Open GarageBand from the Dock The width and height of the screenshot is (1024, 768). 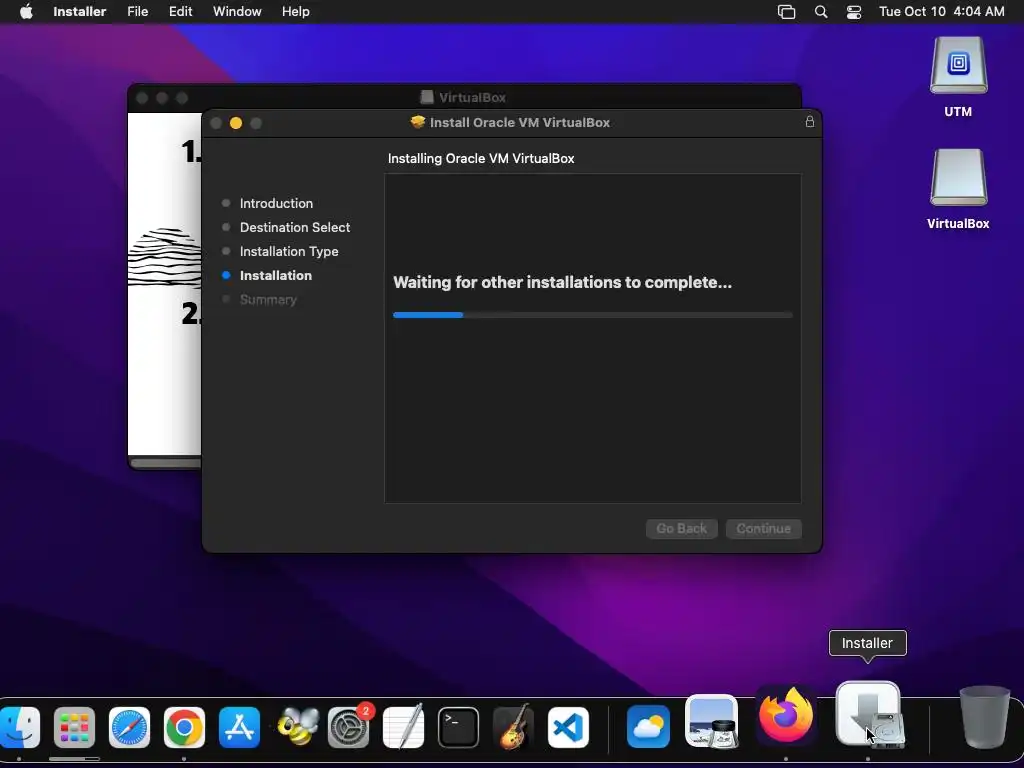[513, 727]
